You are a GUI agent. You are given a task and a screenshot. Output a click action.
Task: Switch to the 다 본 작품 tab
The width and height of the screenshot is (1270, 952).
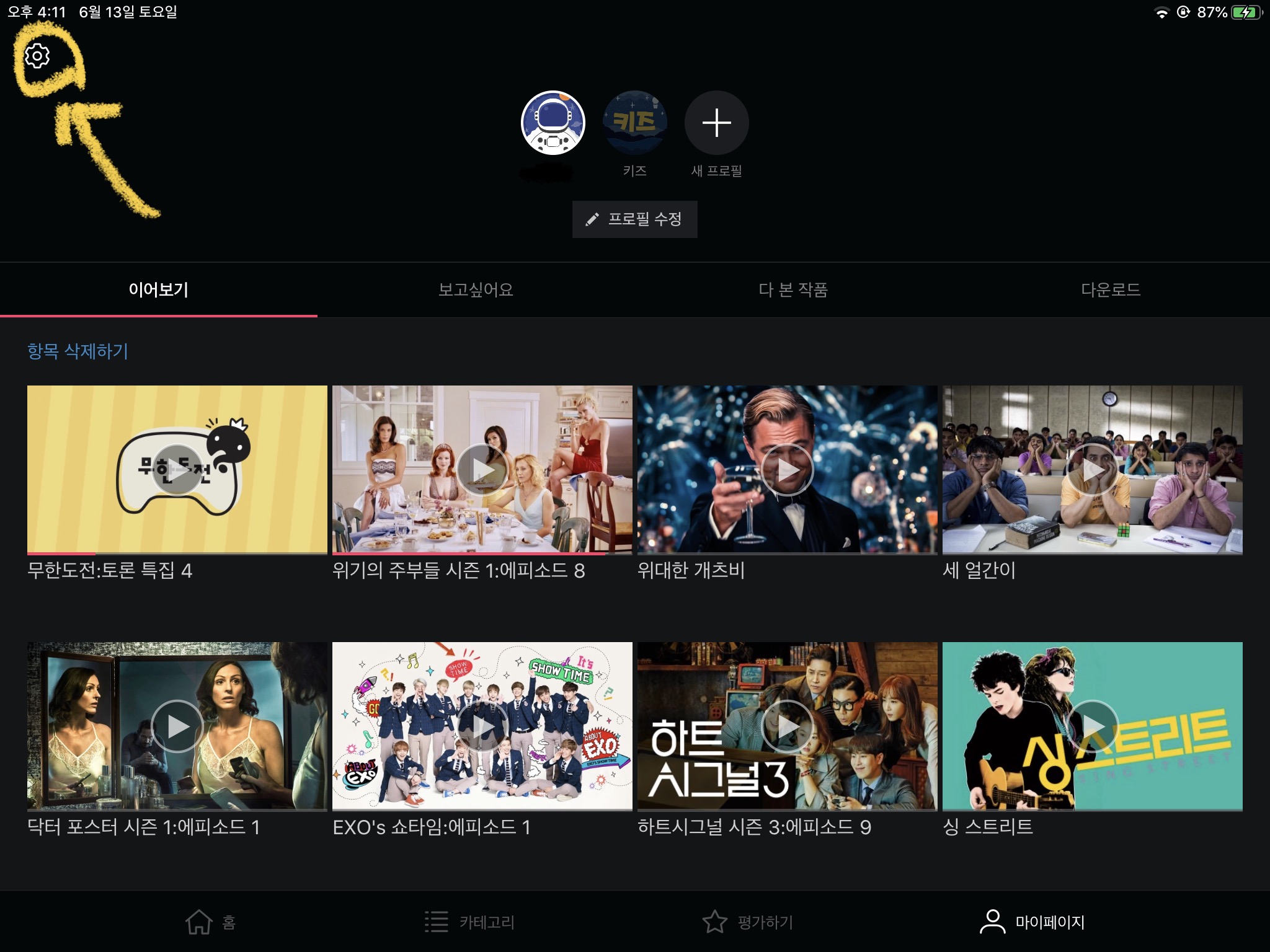tap(794, 289)
